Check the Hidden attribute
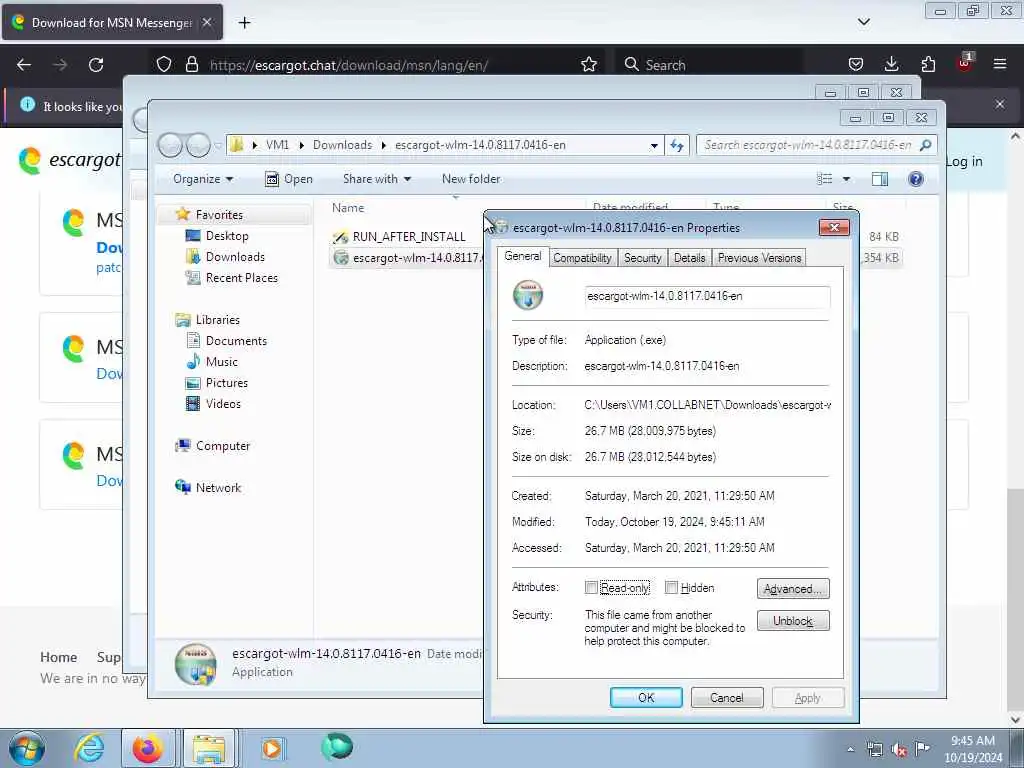Viewport: 1024px width, 768px height. (671, 588)
